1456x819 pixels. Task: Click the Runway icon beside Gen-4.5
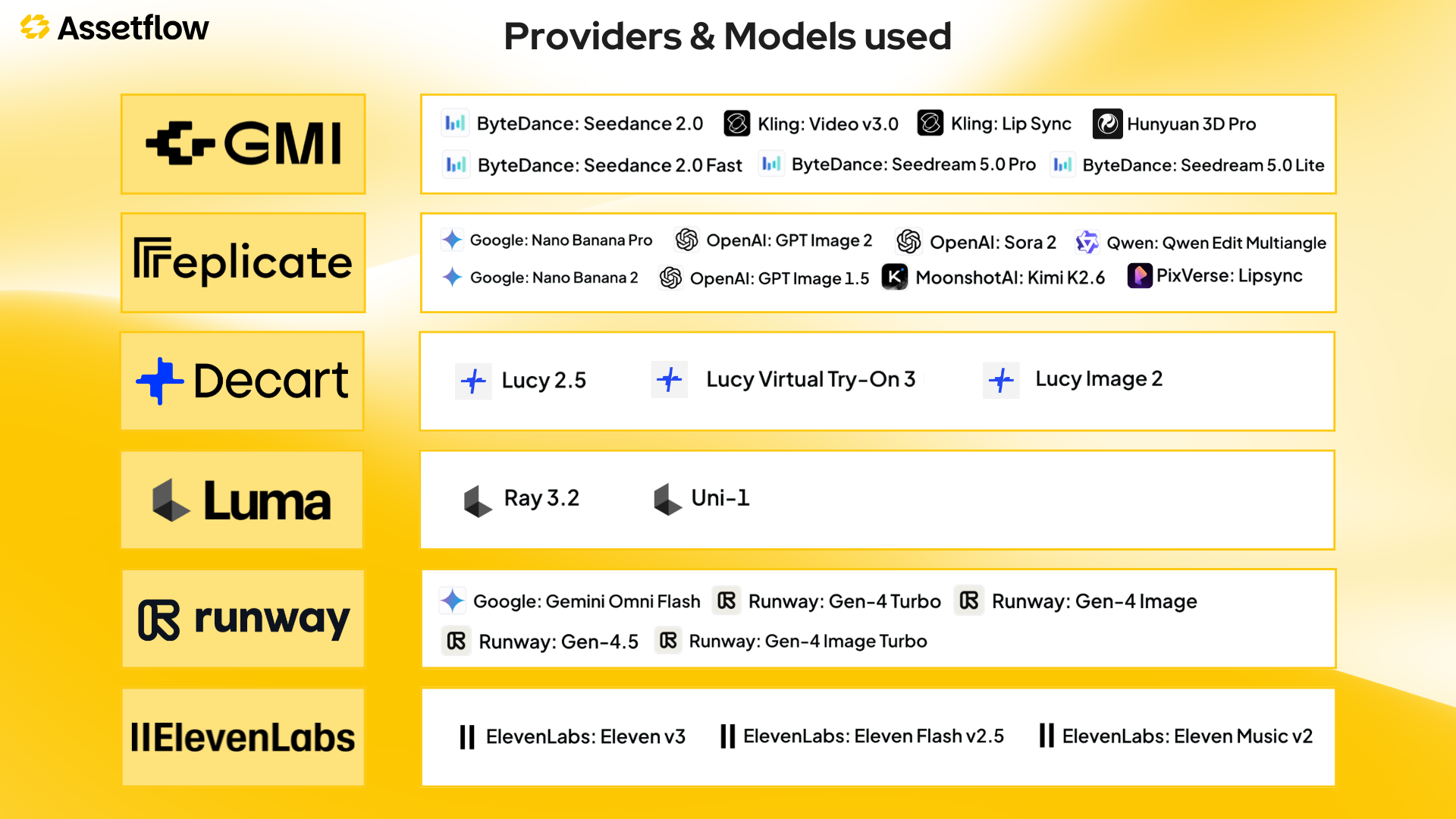tap(457, 642)
